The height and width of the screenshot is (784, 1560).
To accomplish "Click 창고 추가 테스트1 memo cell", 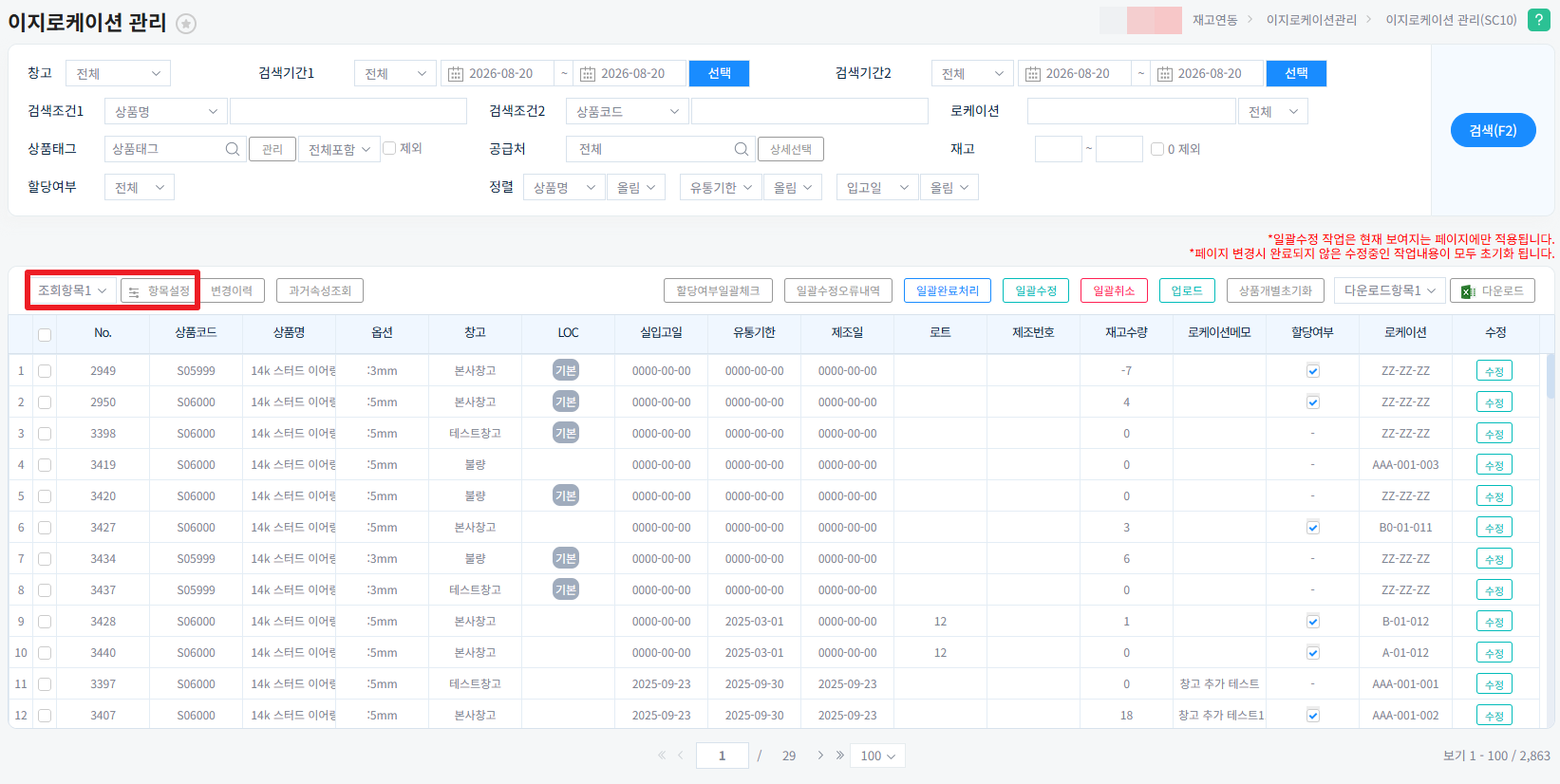I will 1221,715.
